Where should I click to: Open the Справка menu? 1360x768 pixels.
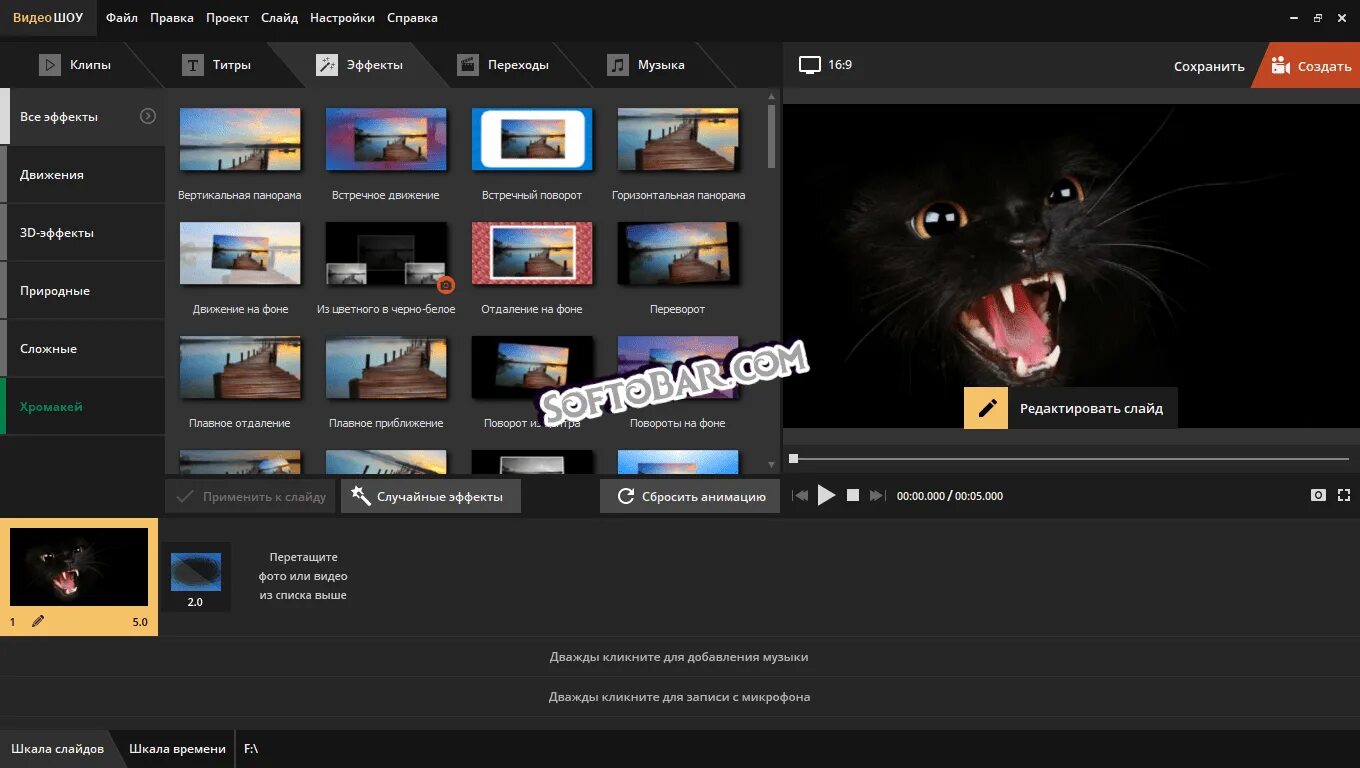(x=412, y=18)
